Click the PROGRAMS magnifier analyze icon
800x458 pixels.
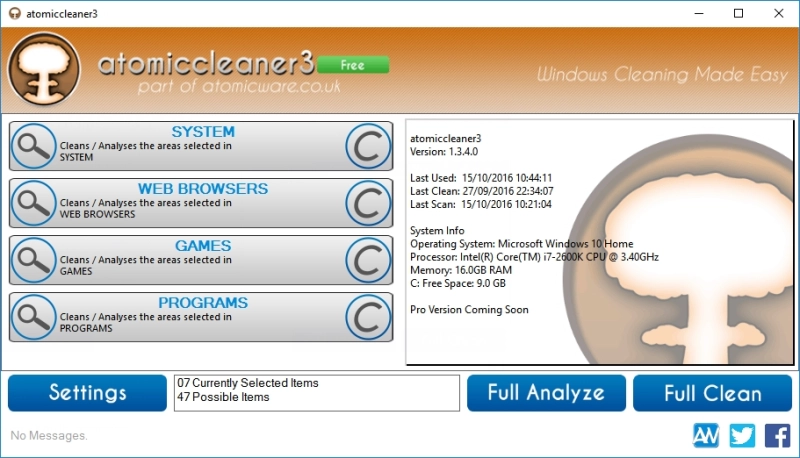pyautogui.click(x=34, y=317)
